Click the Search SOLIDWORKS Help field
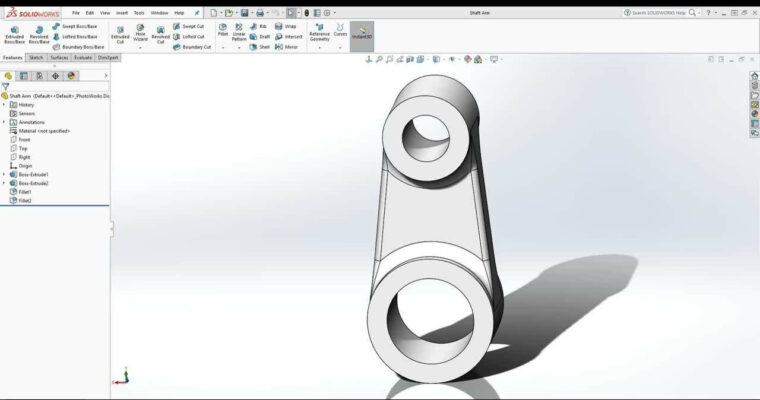 [x=658, y=13]
